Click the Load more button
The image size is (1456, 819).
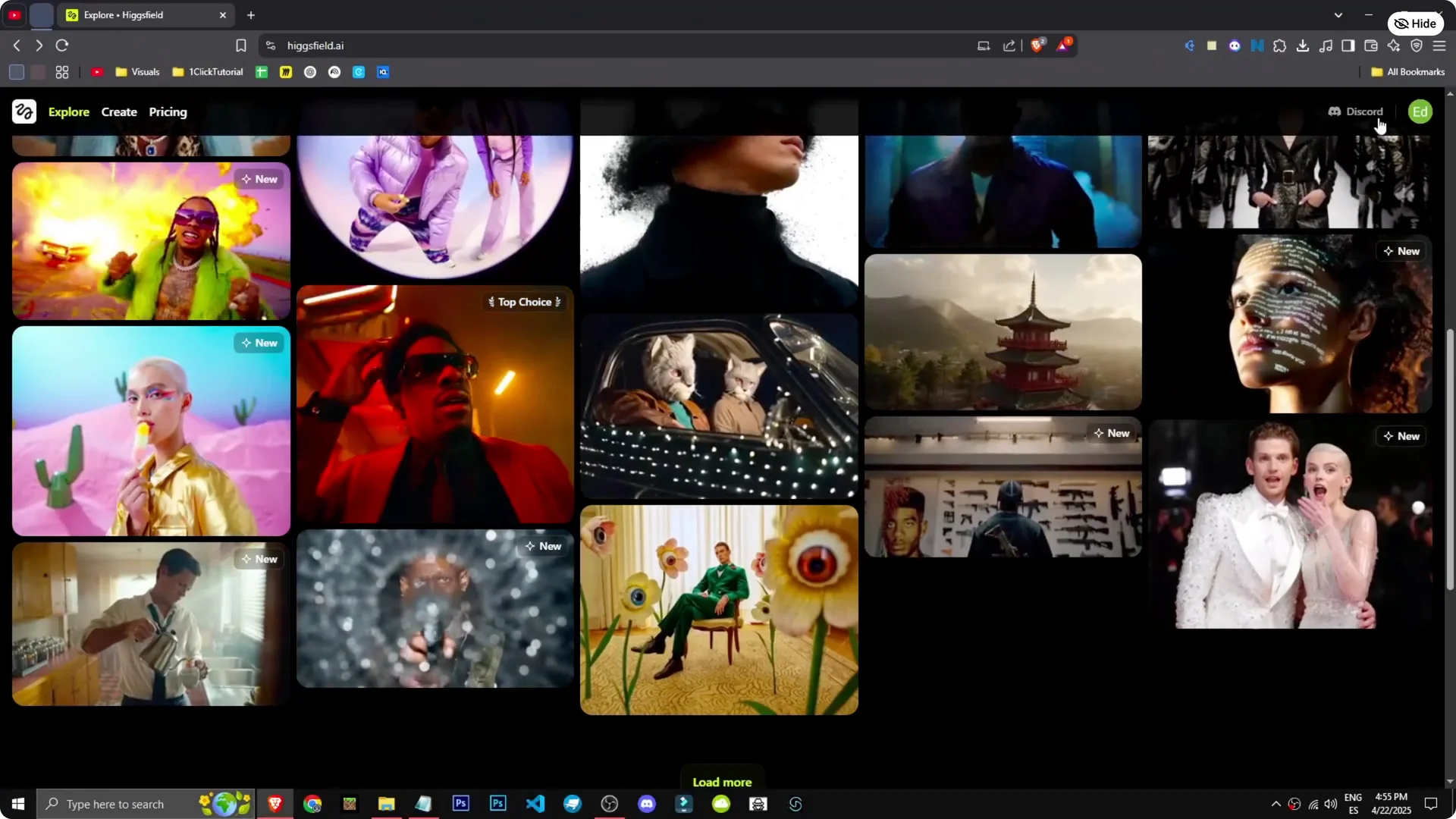721,781
